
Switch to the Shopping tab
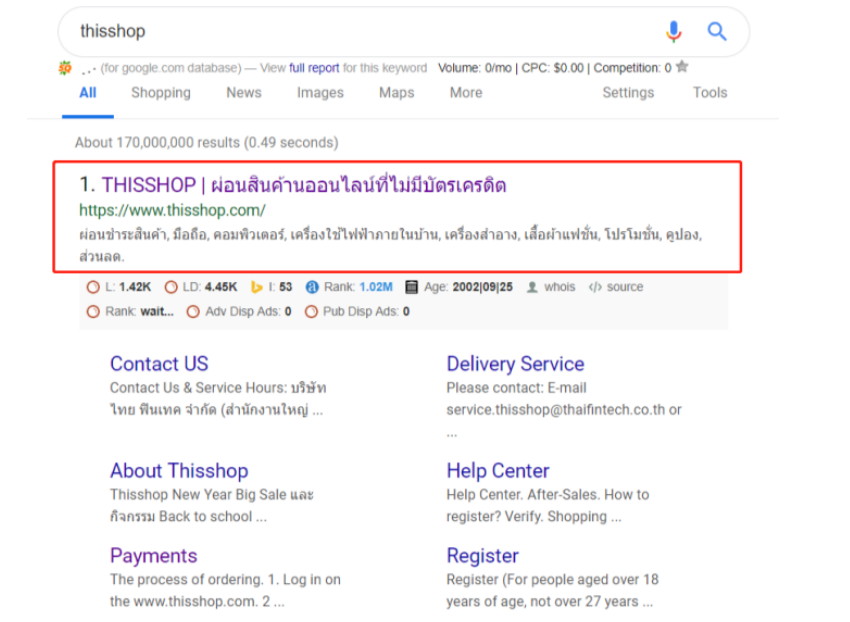(160, 92)
